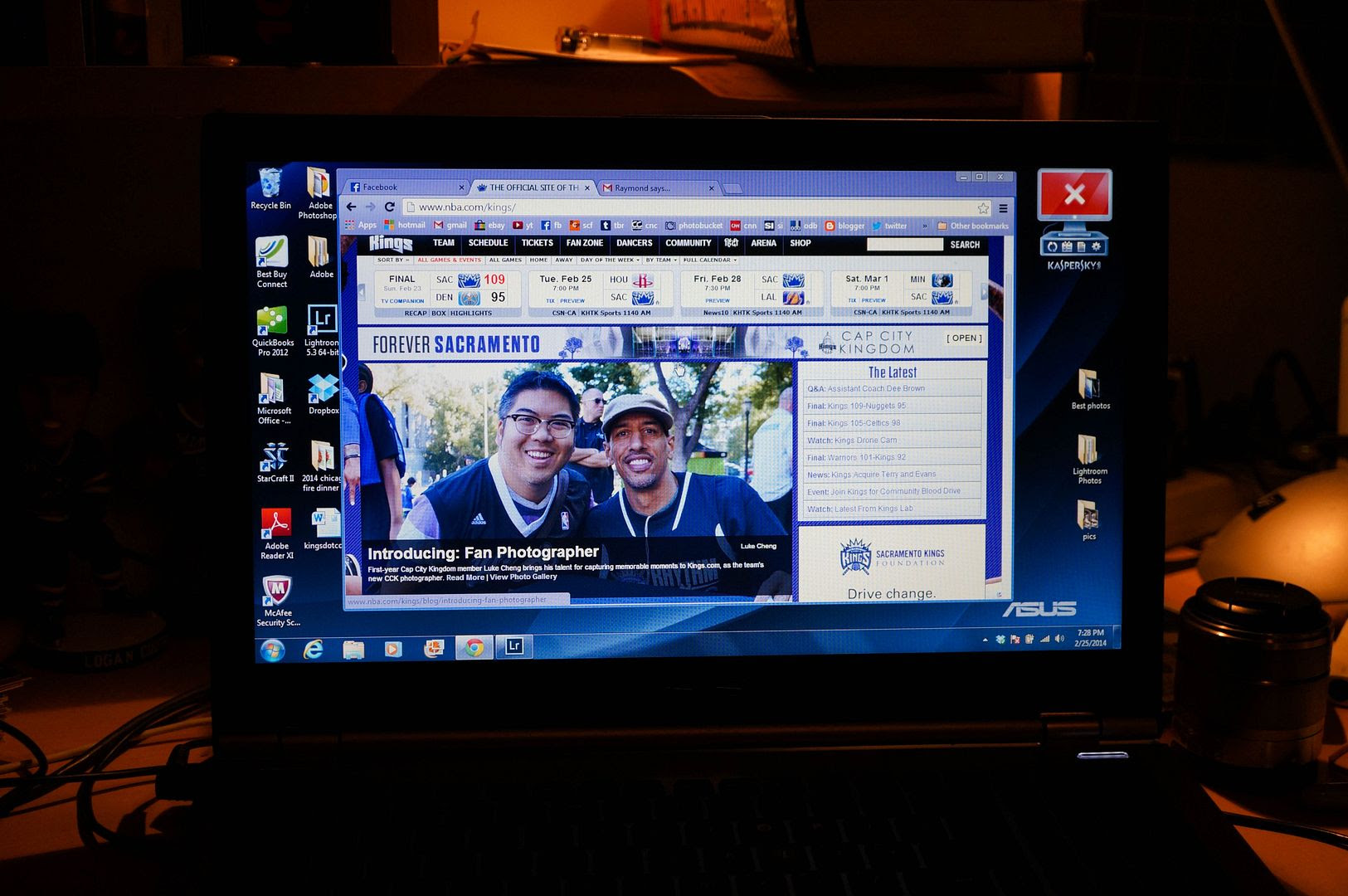
Task: Expand the DAY OF THE WEEK filter
Action: tap(610, 260)
